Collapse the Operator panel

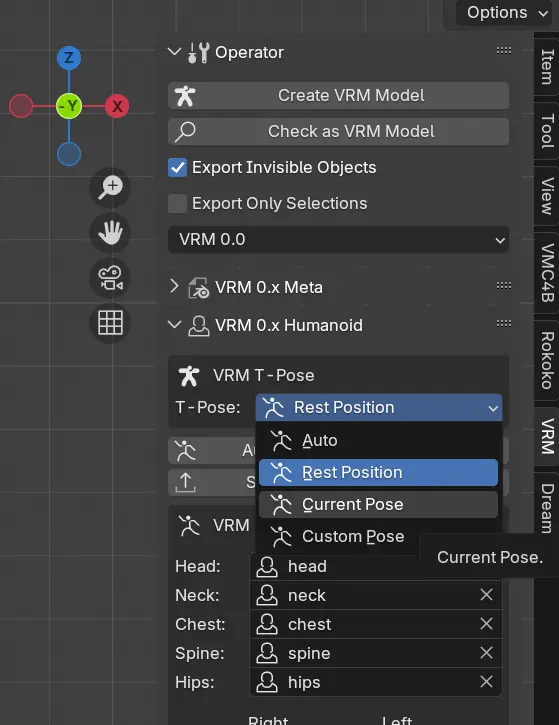coord(174,52)
